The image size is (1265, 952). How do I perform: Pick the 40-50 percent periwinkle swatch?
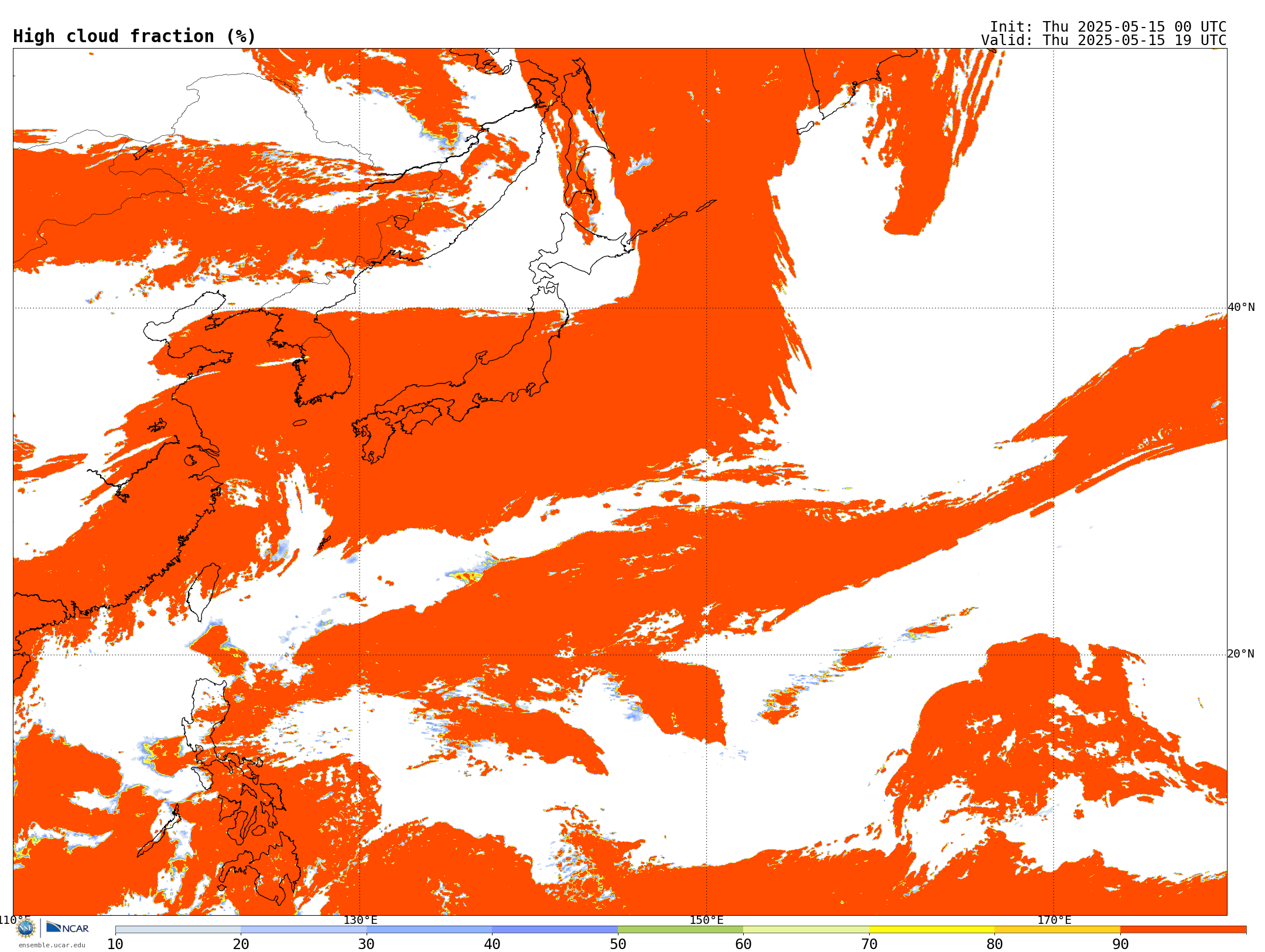[555, 930]
